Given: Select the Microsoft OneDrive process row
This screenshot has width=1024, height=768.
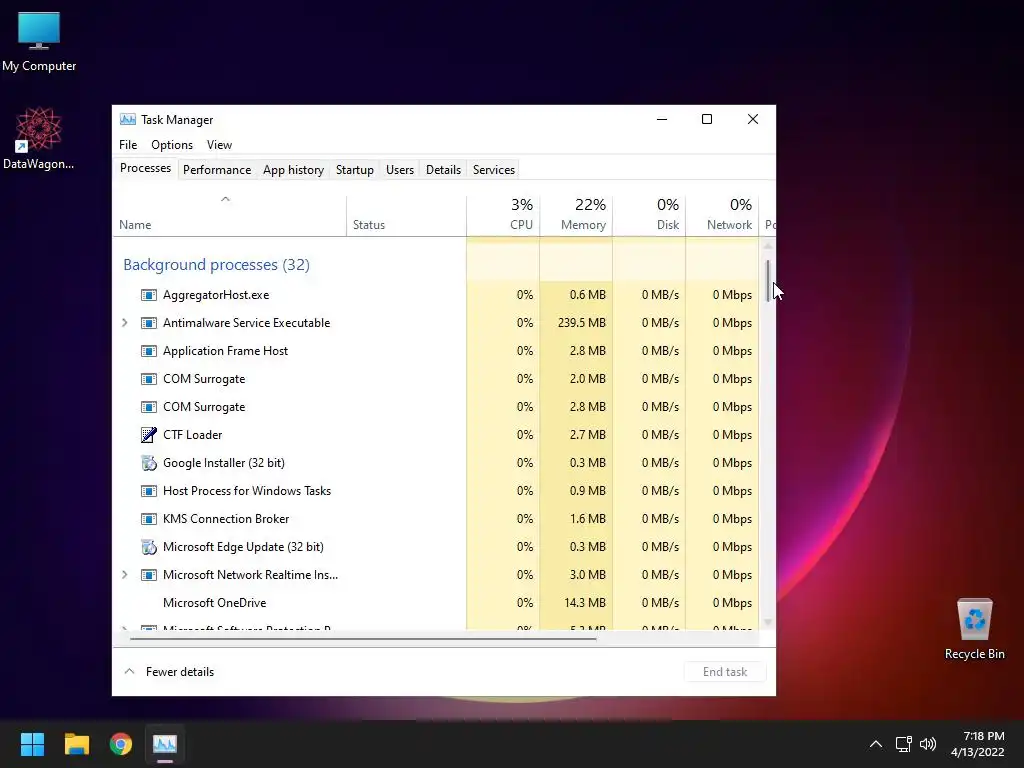Looking at the screenshot, I should [x=436, y=603].
